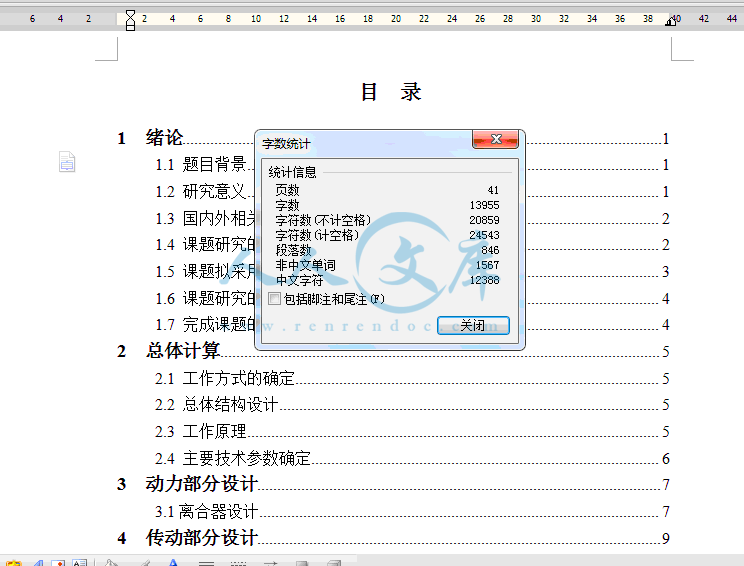
Task: Click the 统计信息 group label
Action: pos(292,172)
